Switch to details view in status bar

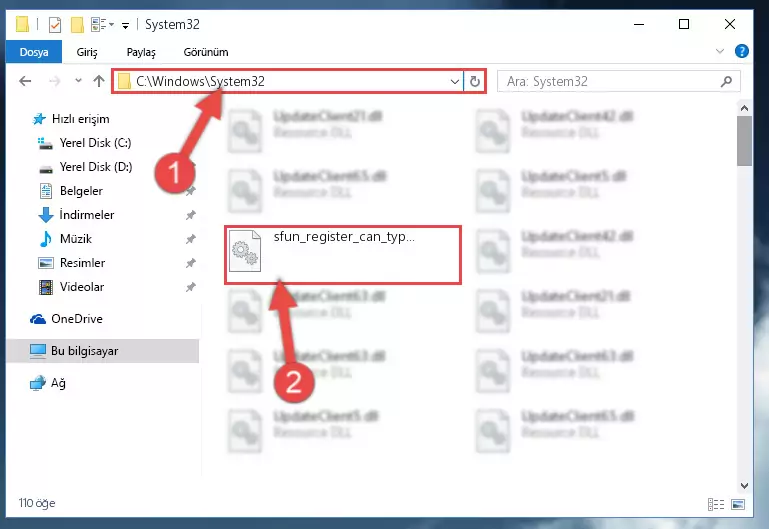[716, 504]
